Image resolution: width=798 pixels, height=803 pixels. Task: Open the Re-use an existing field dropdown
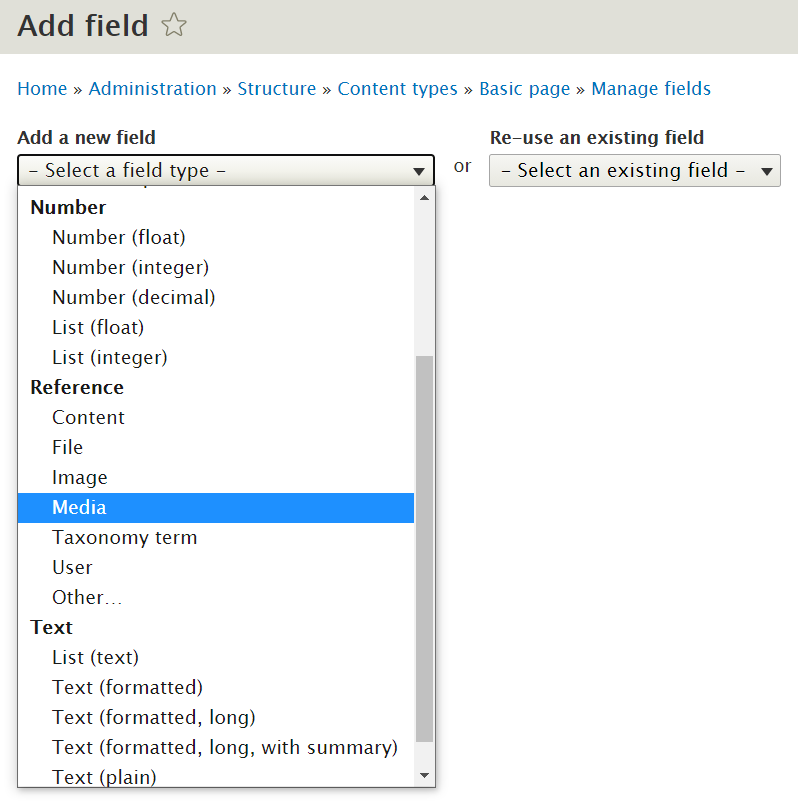point(634,171)
